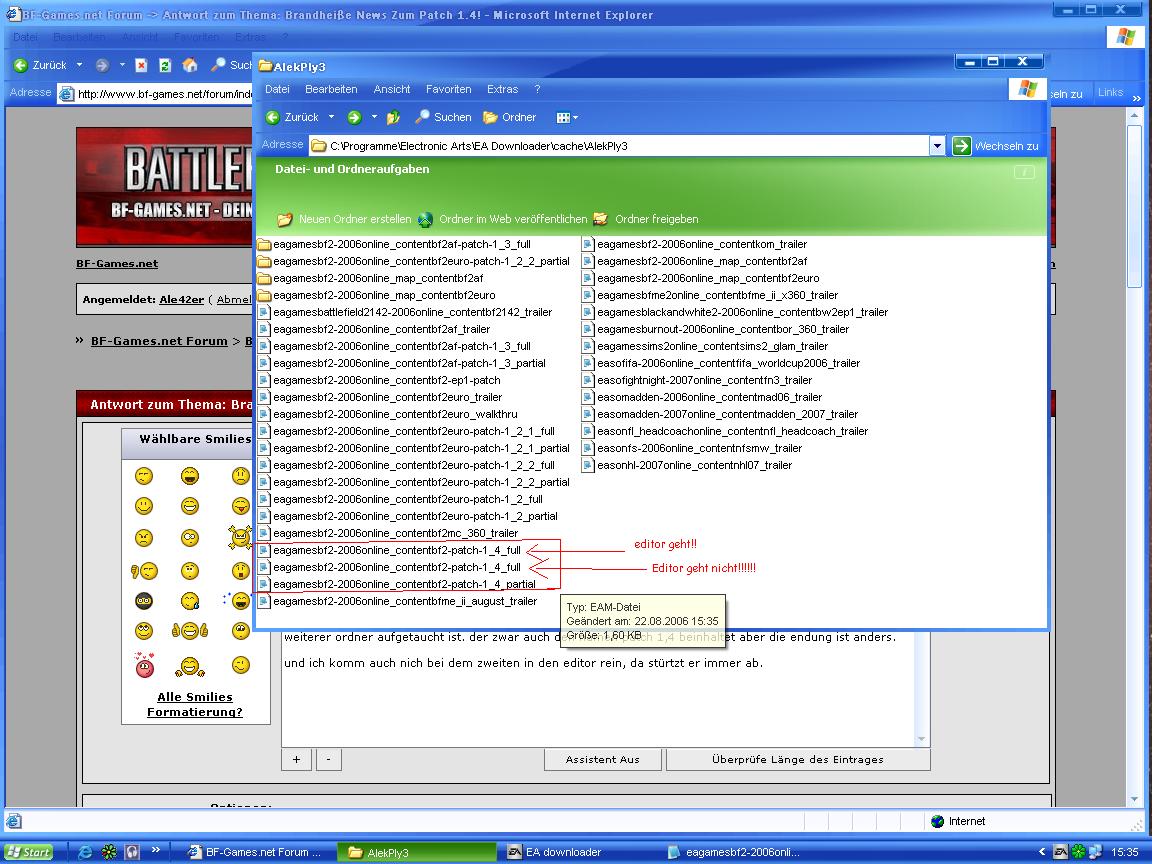Viewport: 1152px width, 864px height.
Task: Click Formatierung? link in forum
Action: click(x=195, y=712)
